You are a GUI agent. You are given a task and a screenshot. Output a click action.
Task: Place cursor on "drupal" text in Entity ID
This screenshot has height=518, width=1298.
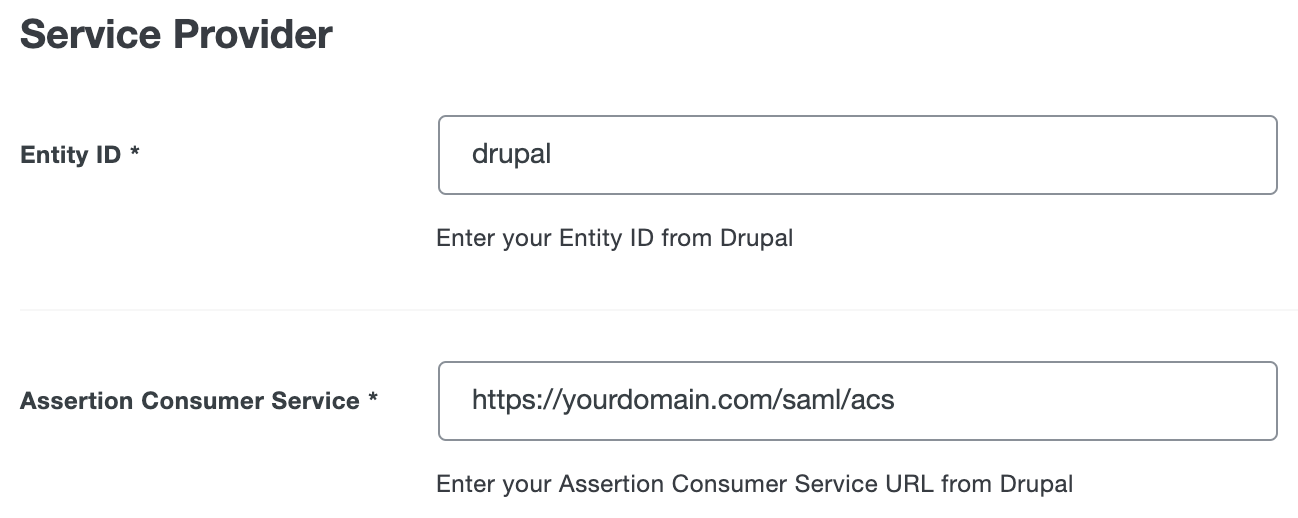coord(511,155)
